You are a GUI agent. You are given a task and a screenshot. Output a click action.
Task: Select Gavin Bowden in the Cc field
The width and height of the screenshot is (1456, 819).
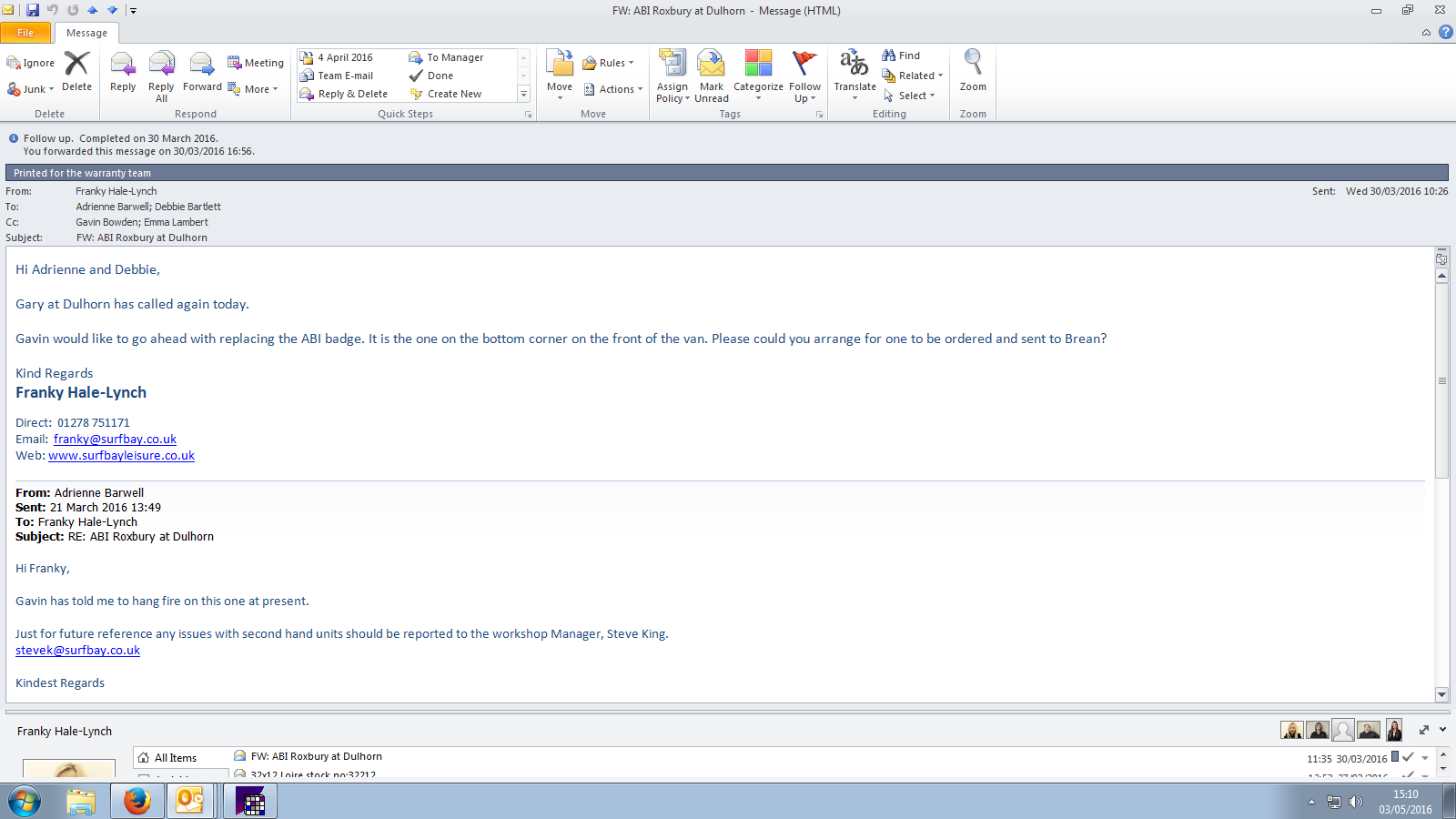pyautogui.click(x=106, y=222)
